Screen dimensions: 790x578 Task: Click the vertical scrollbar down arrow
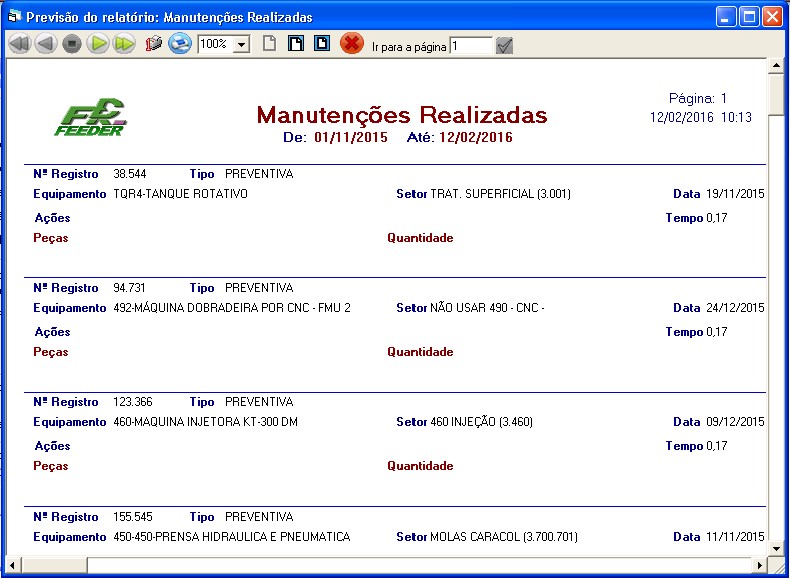click(776, 549)
